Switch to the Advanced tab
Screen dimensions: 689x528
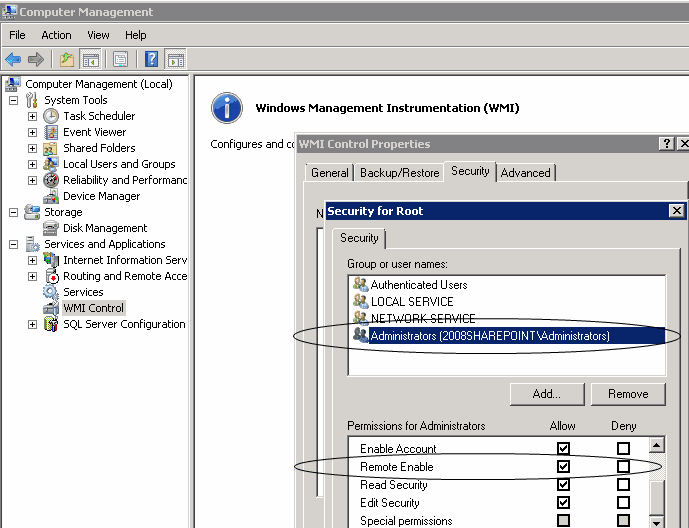pyautogui.click(x=526, y=173)
